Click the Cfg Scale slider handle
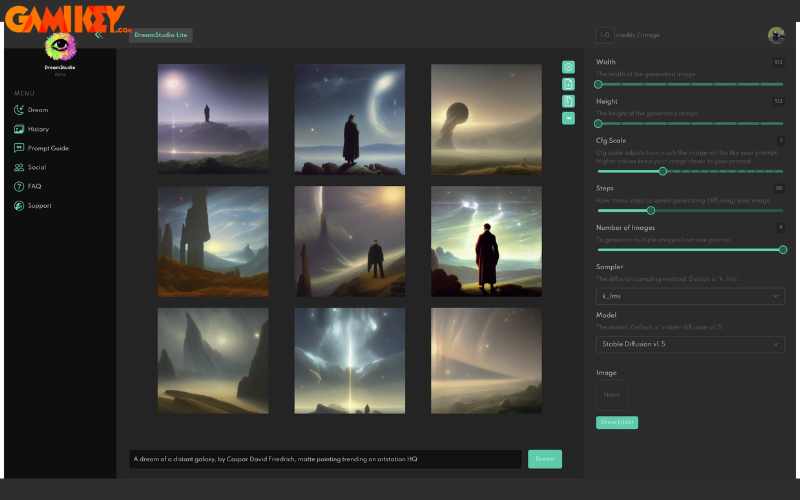800x500 pixels. point(662,171)
